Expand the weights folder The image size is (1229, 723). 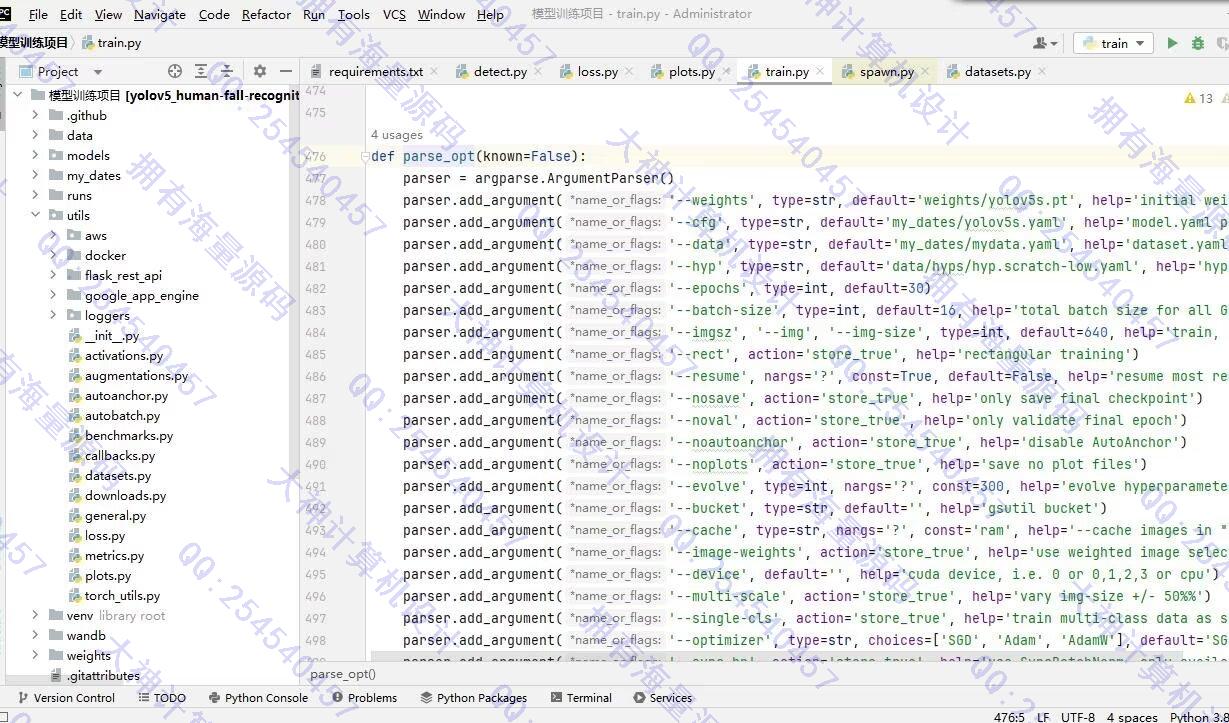pyautogui.click(x=35, y=655)
